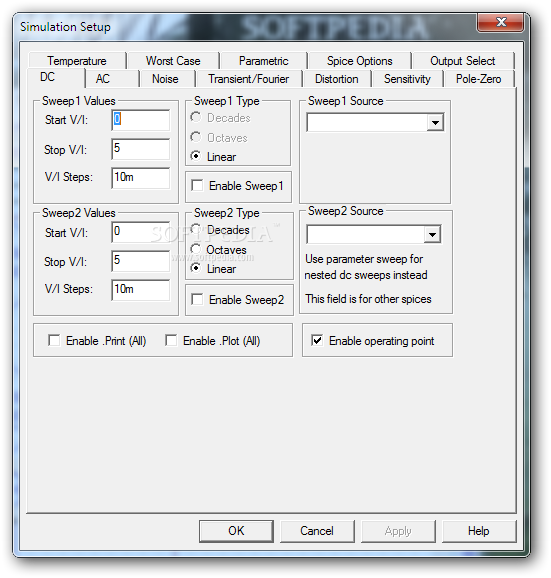Close the Simulation Setup dialog

tap(501, 22)
